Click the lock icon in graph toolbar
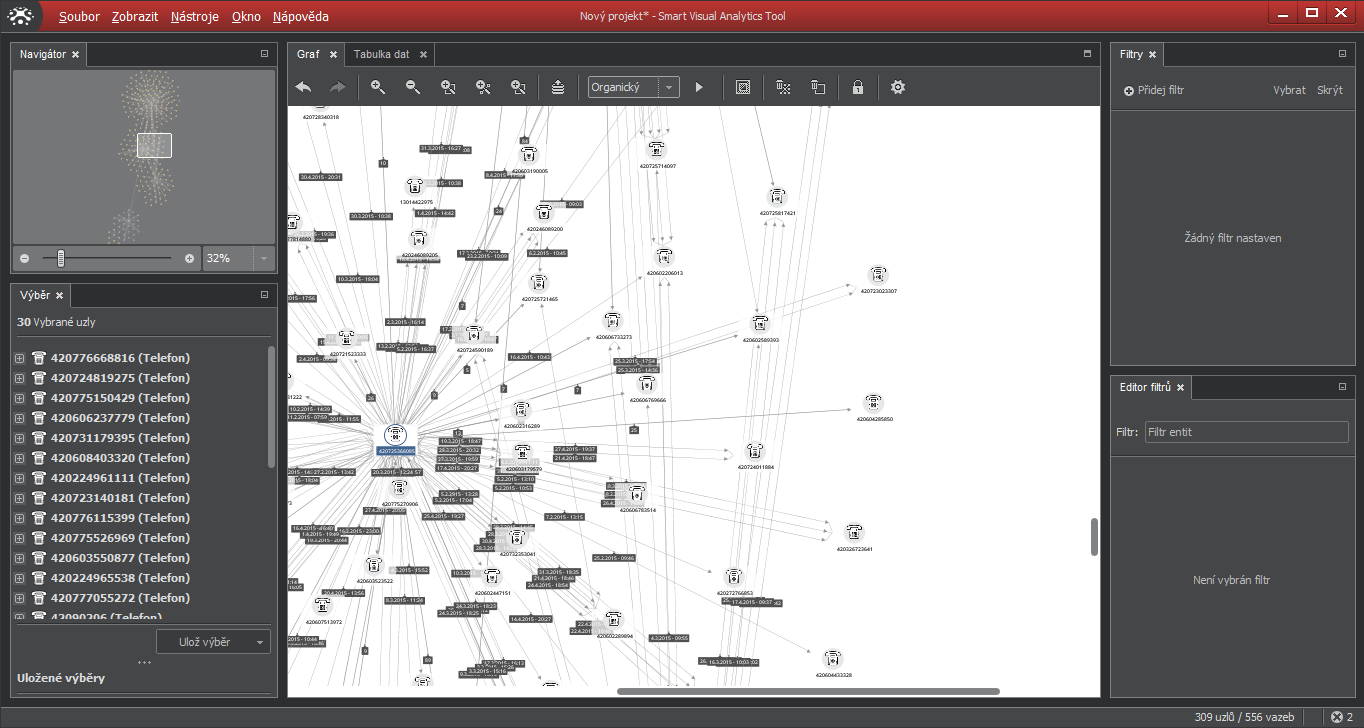The image size is (1364, 728). [857, 88]
